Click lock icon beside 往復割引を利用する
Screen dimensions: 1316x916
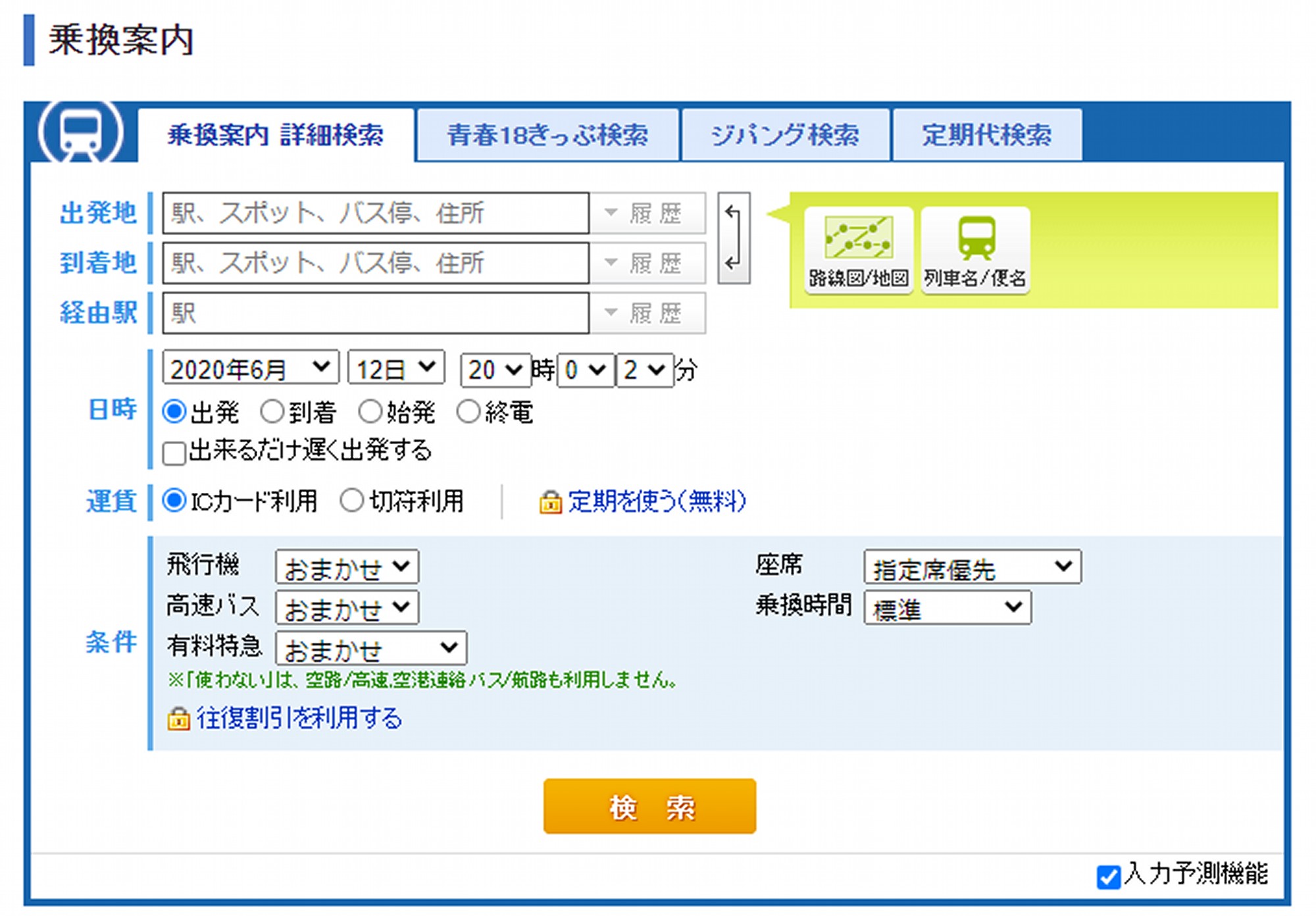coord(178,718)
